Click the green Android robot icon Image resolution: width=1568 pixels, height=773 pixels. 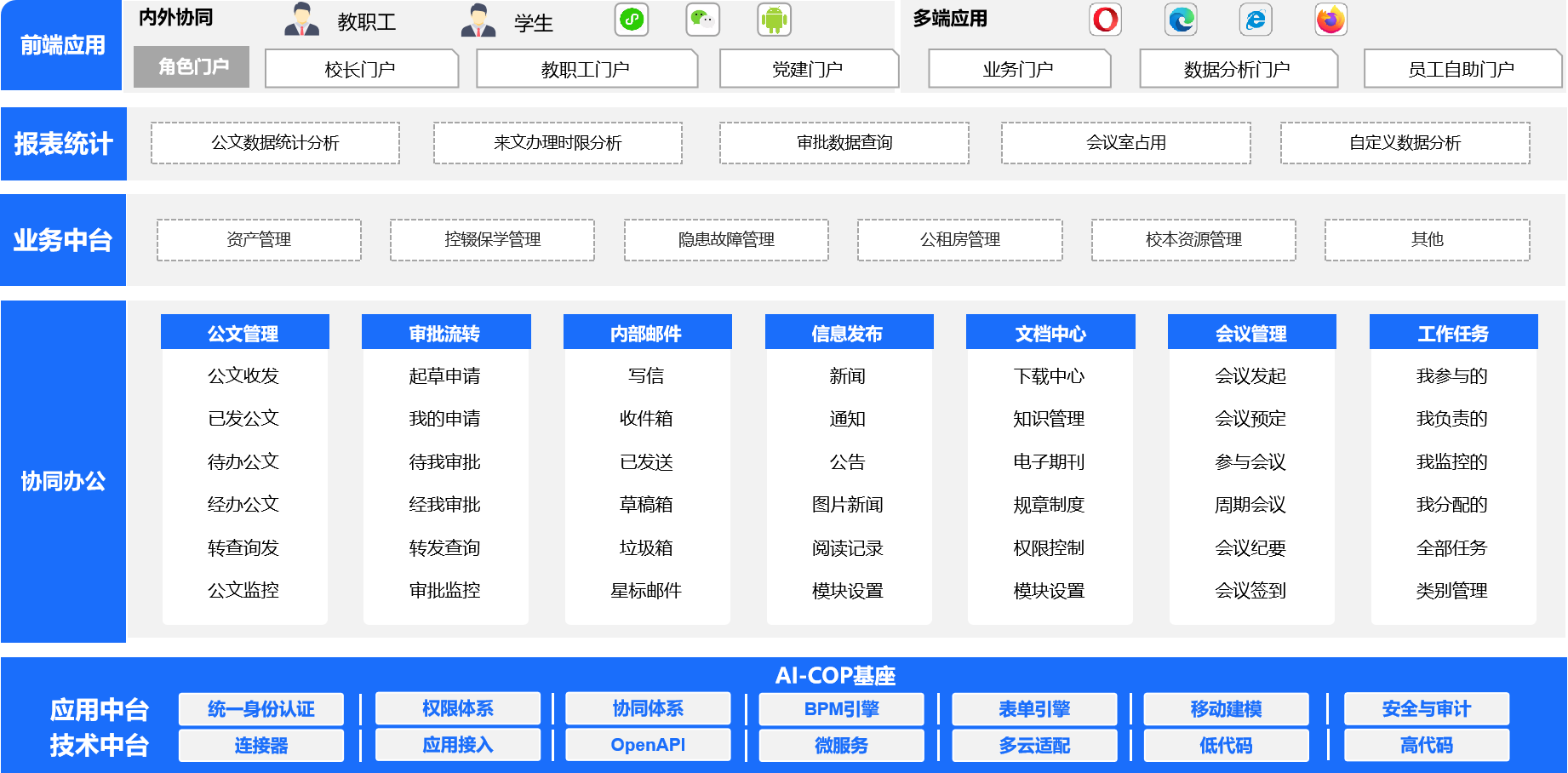pos(774,20)
